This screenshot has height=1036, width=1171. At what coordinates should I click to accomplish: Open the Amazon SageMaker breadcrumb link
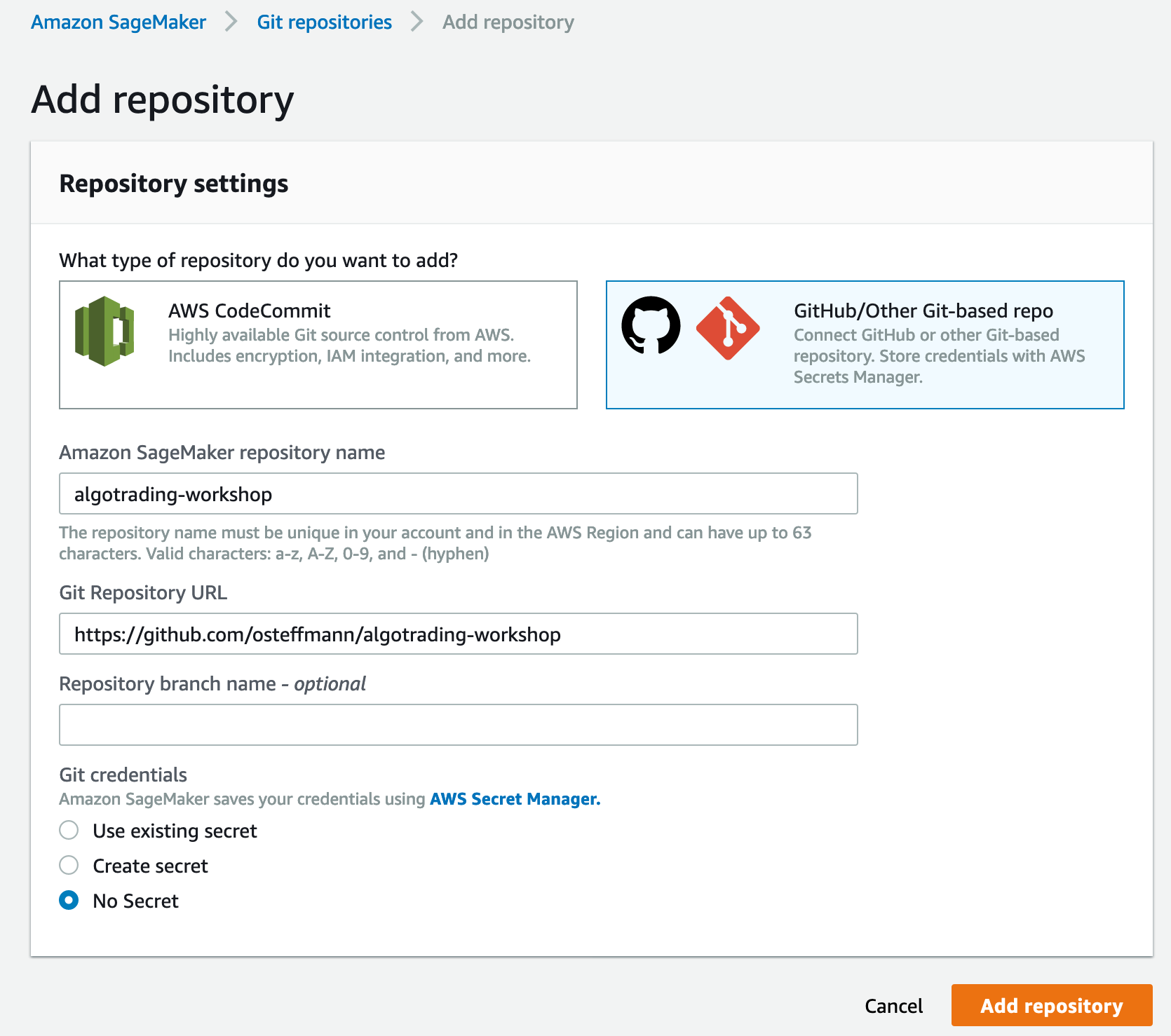coord(119,22)
